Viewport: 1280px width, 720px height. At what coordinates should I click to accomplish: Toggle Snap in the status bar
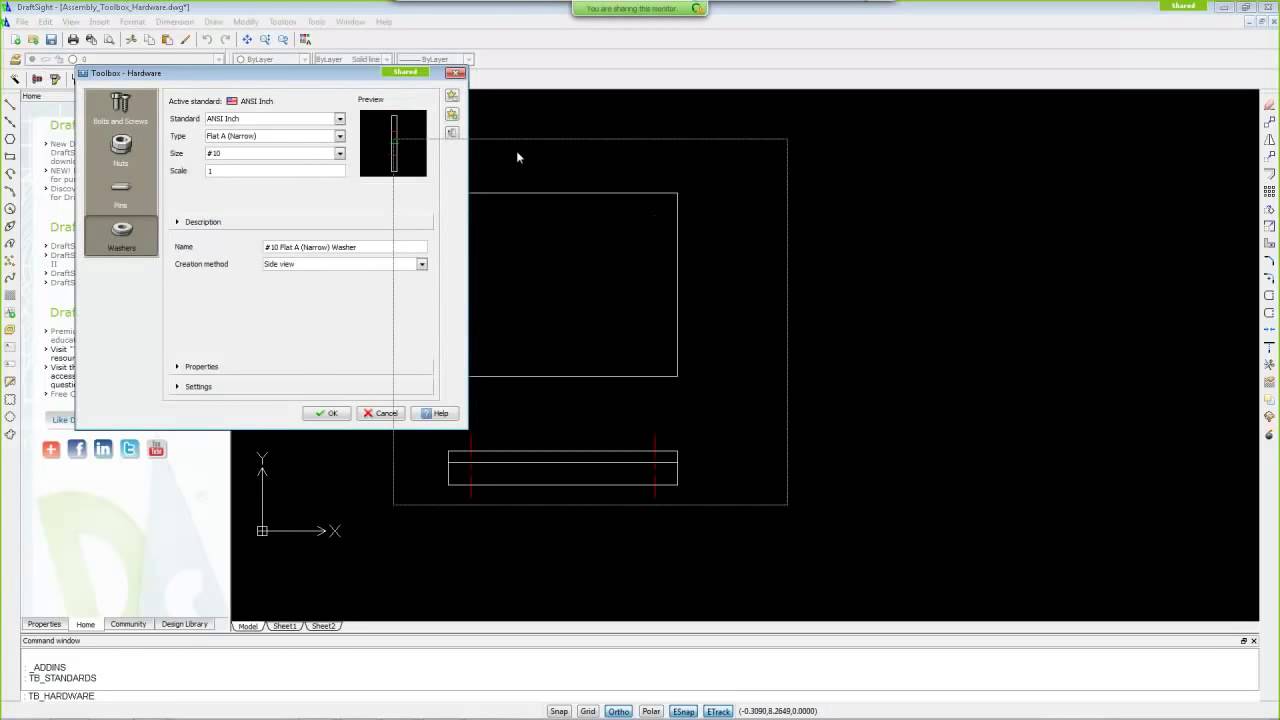tap(559, 711)
